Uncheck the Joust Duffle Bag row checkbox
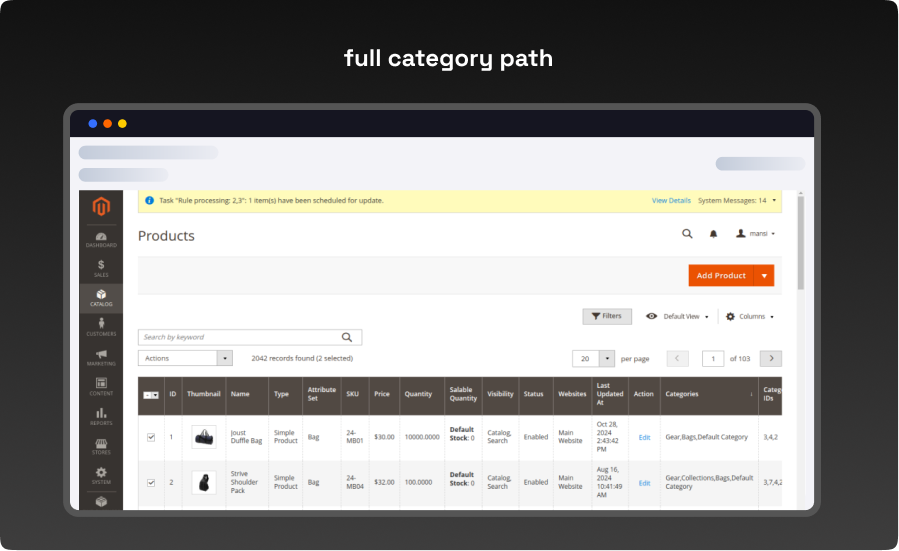Screen dimensions: 899x551 pyautogui.click(x=151, y=437)
